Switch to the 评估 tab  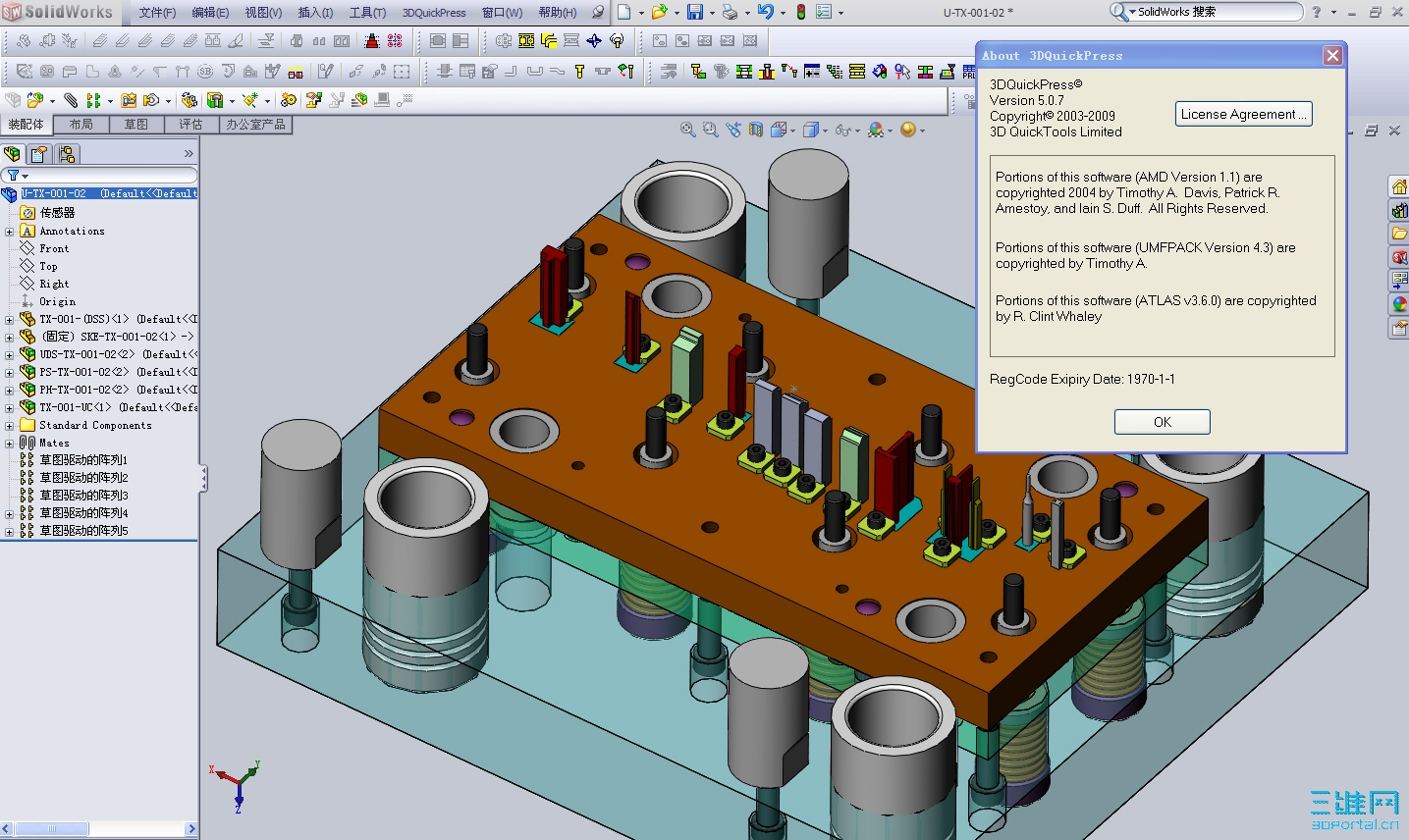click(x=190, y=125)
